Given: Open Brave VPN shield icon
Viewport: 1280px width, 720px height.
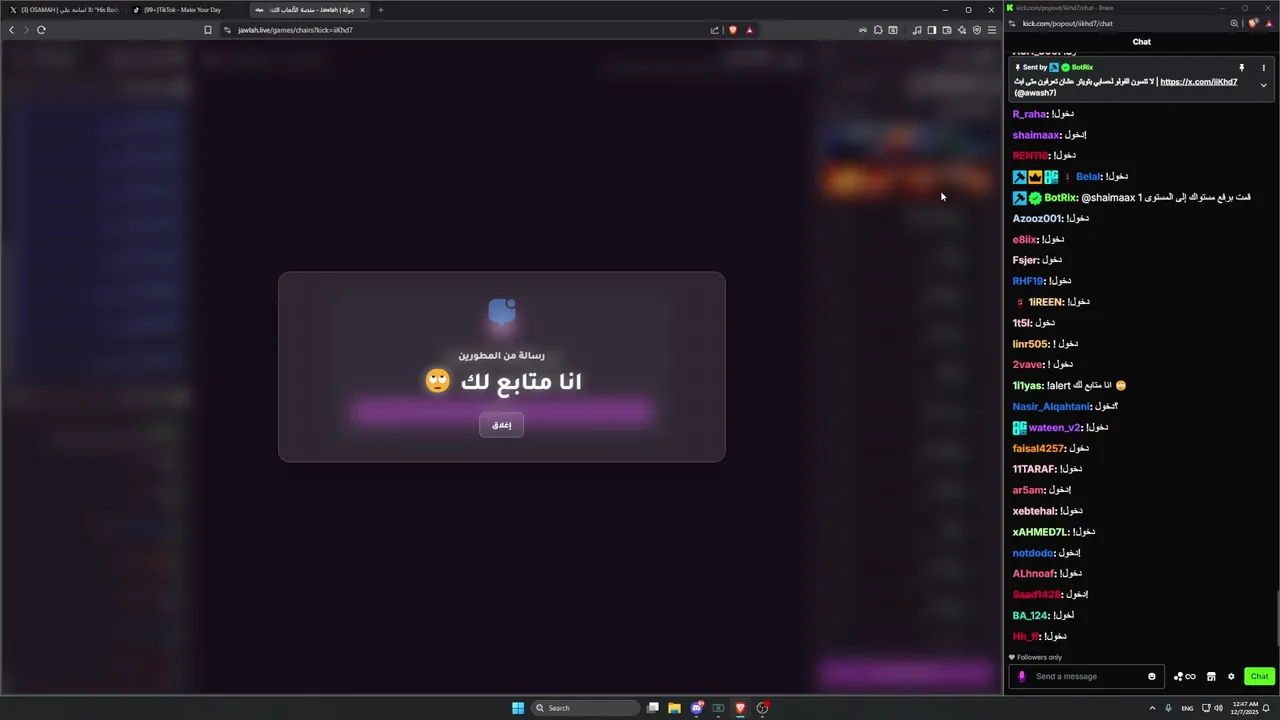Looking at the screenshot, I should 977,30.
